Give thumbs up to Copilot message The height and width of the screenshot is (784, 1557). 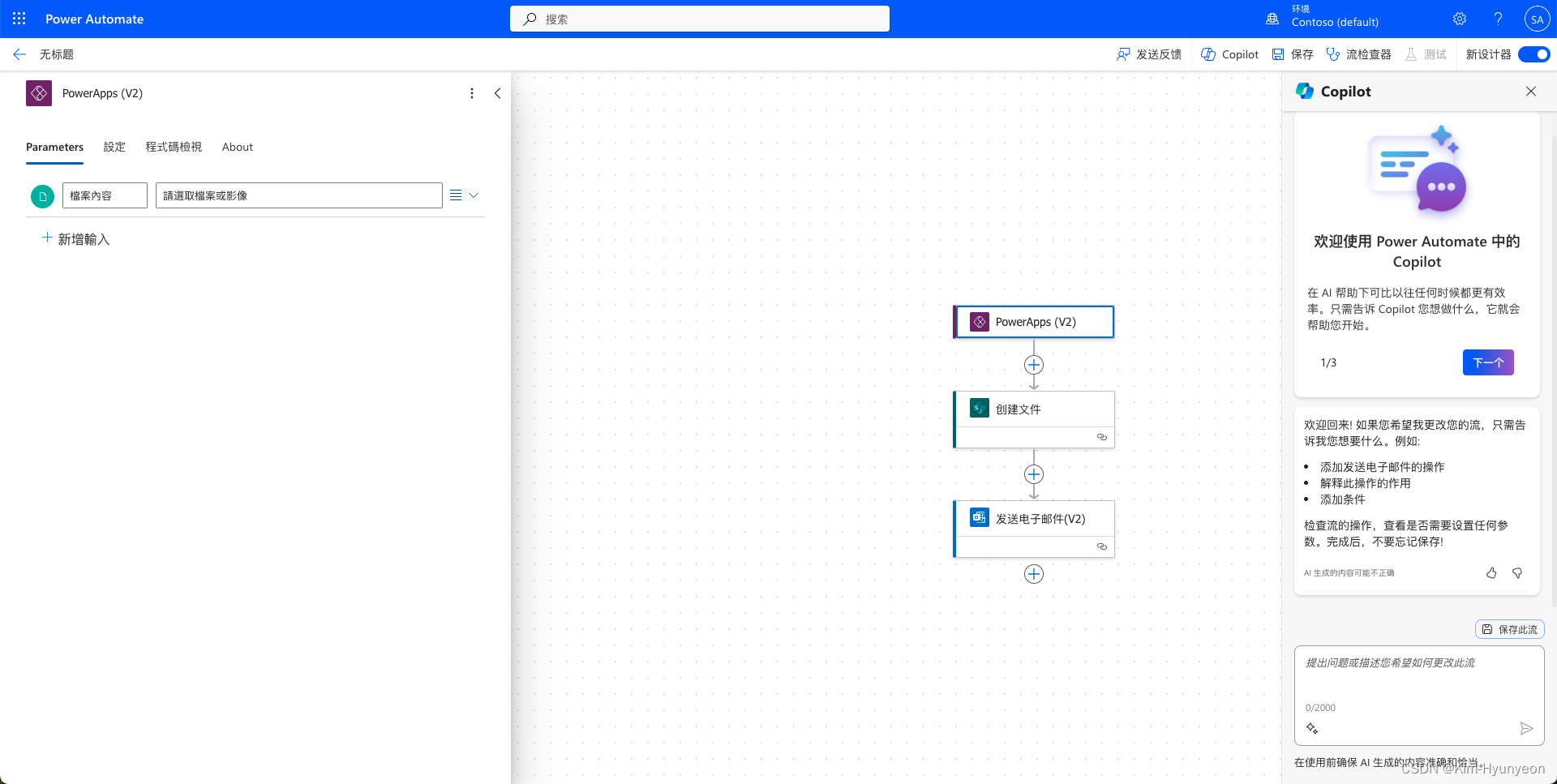[x=1491, y=573]
